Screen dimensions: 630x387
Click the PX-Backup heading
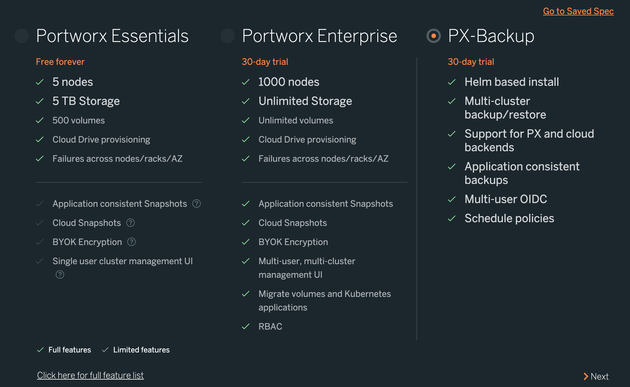[x=491, y=36]
